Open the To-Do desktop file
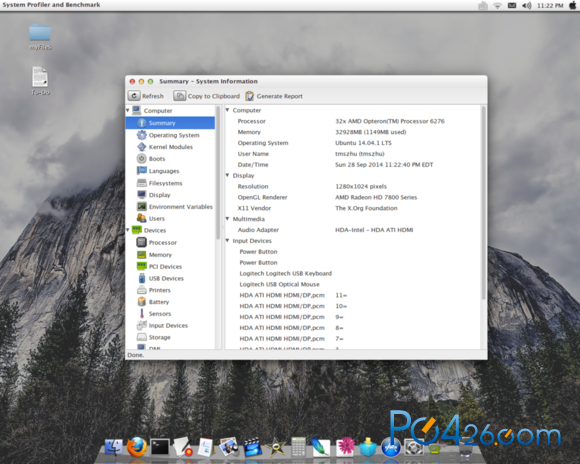Viewport: 580px width, 464px height. click(x=40, y=81)
